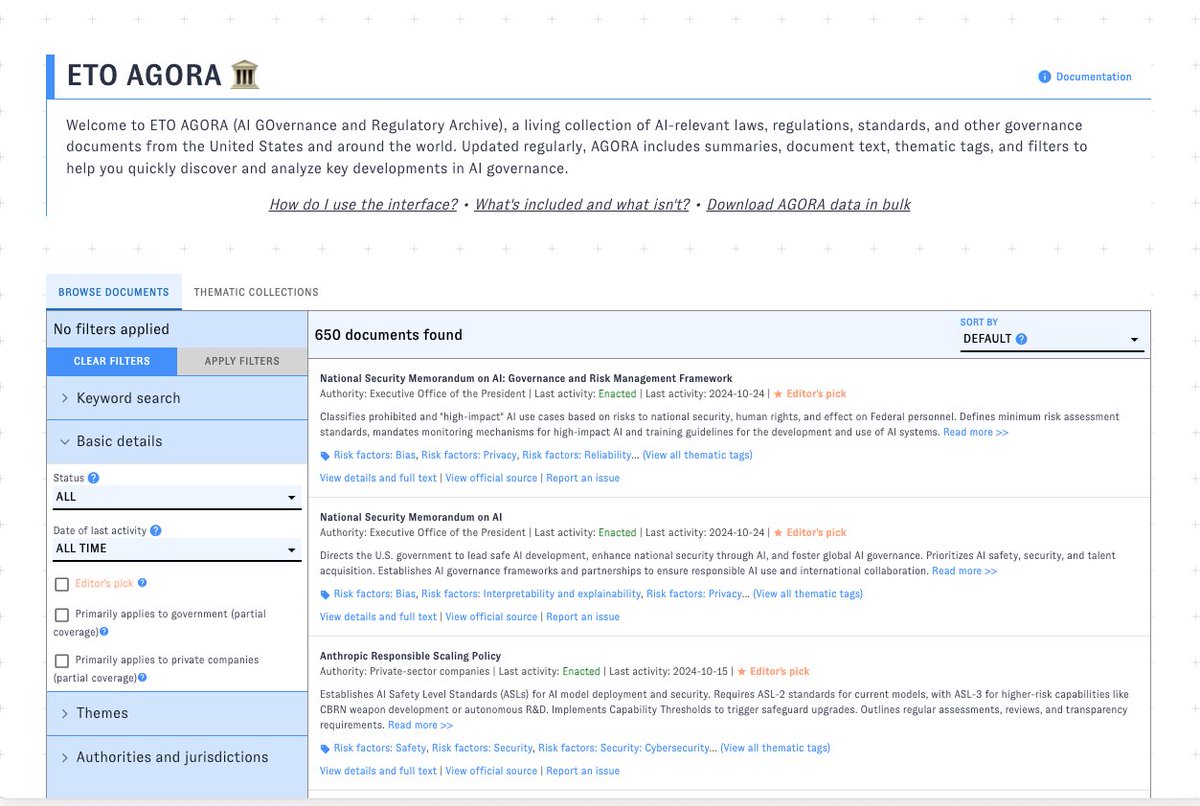
Task: Click the tag icon beside Anthropic policy risk factors
Action: tap(323, 747)
